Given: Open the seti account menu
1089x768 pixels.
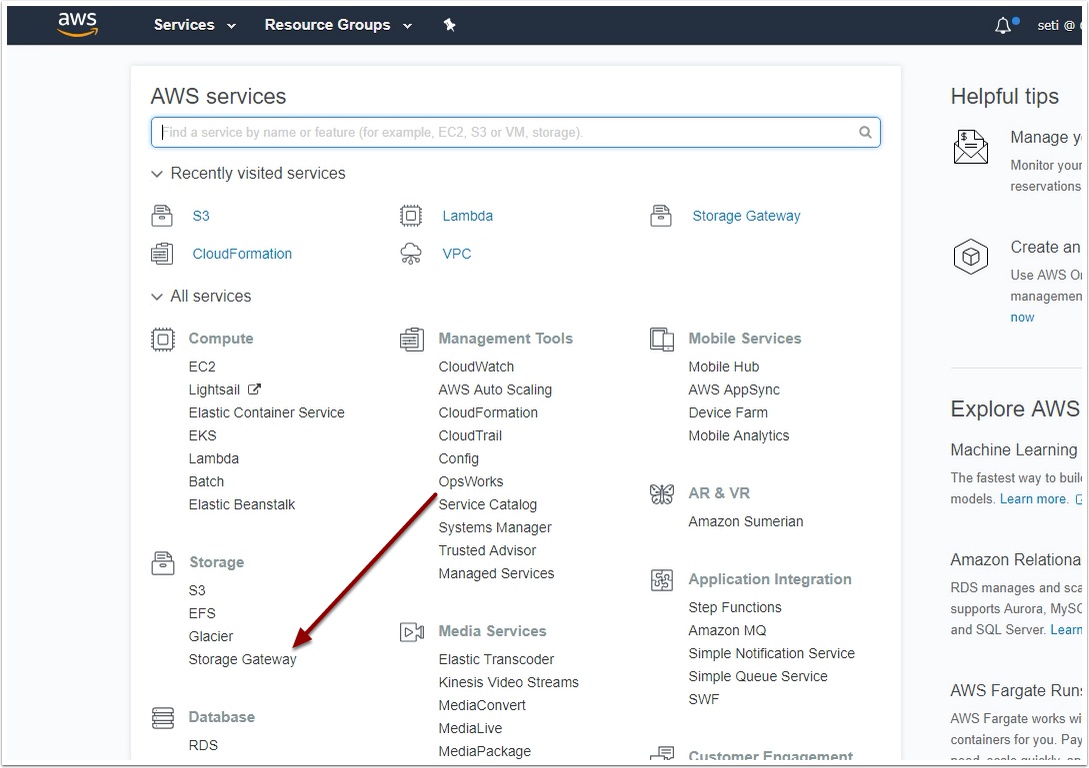Looking at the screenshot, I should pos(1058,26).
